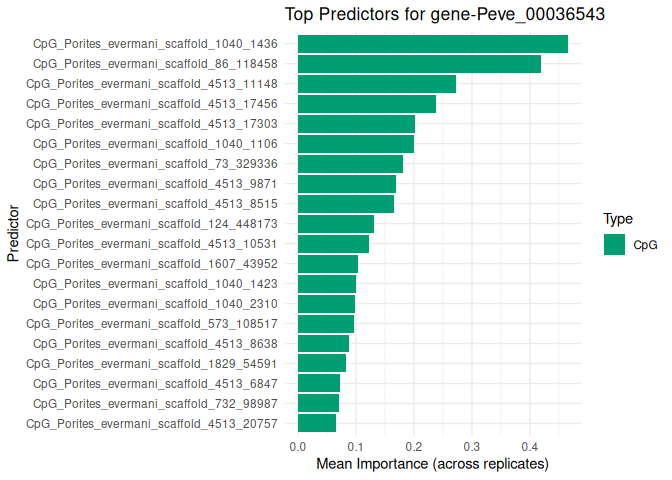Click the chart title for gene-Peve_00036543
Viewport: 672px width, 480px height.
[443, 14]
